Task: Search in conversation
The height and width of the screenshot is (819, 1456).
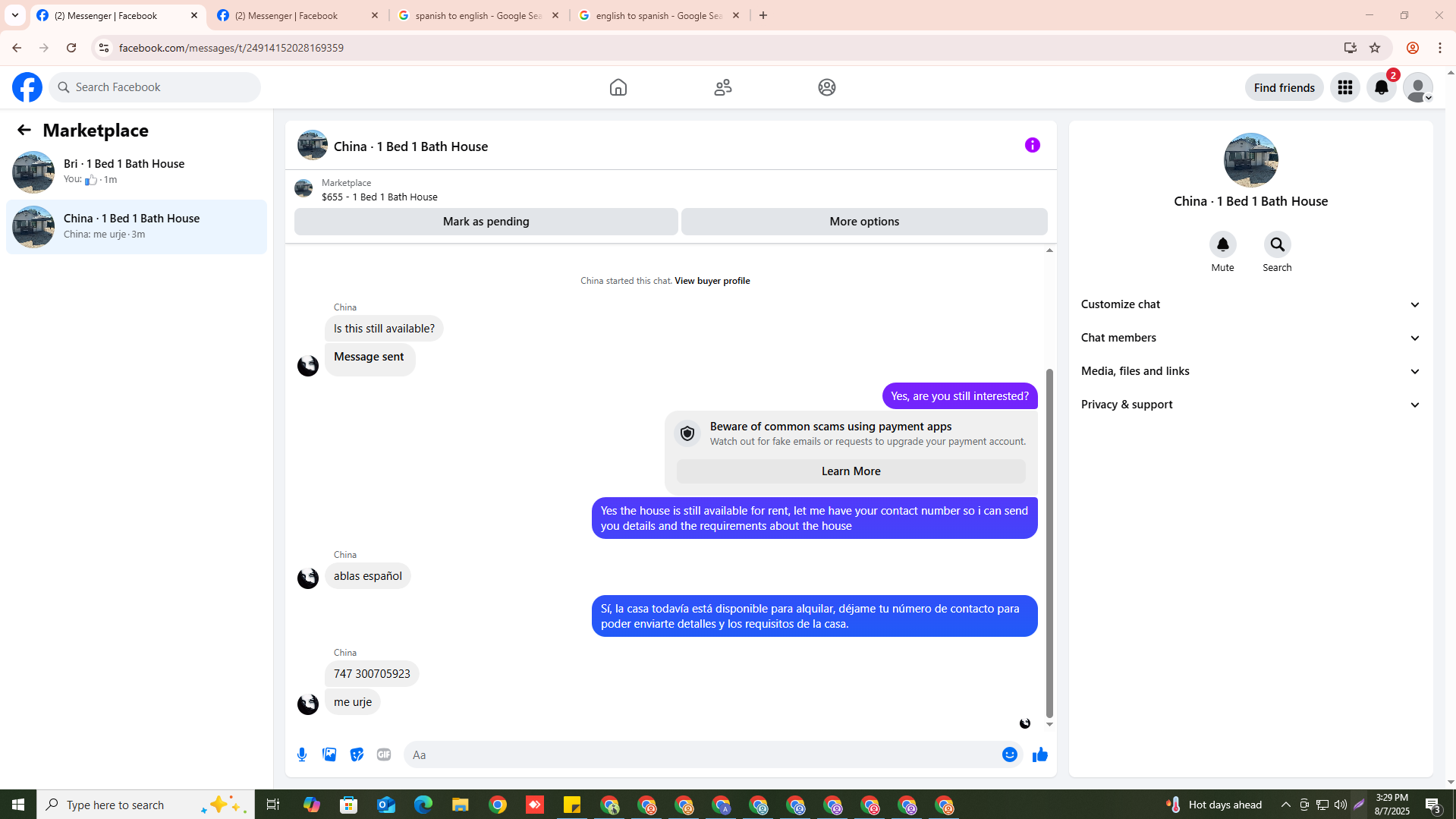Action: tap(1277, 245)
